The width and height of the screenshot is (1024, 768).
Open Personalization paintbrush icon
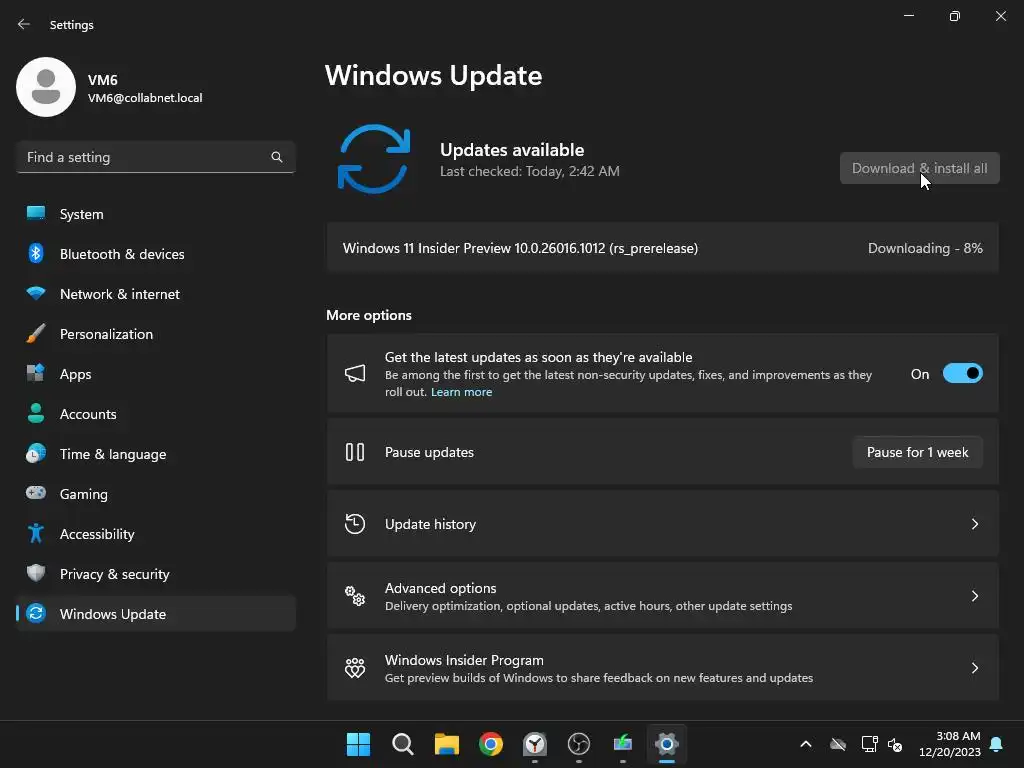[x=36, y=334]
